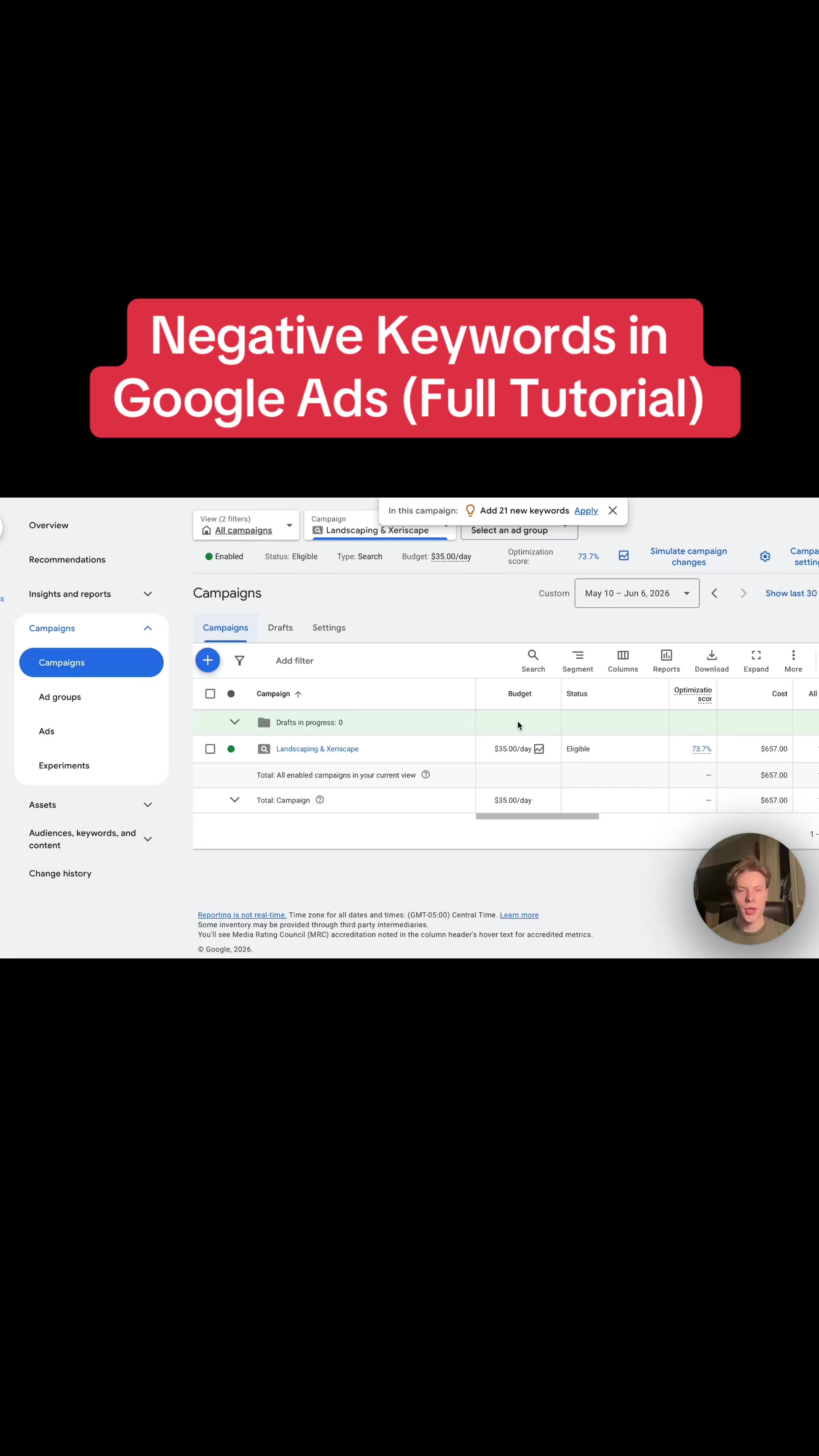
Task: Click search campaign type icon in table row
Action: point(264,749)
